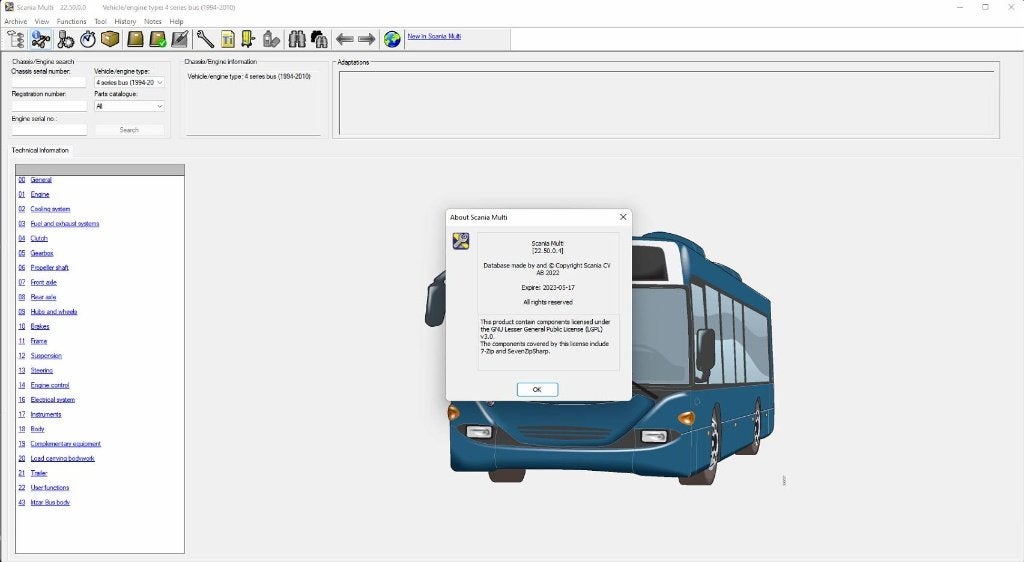Open the Brakes group link

(x=40, y=326)
